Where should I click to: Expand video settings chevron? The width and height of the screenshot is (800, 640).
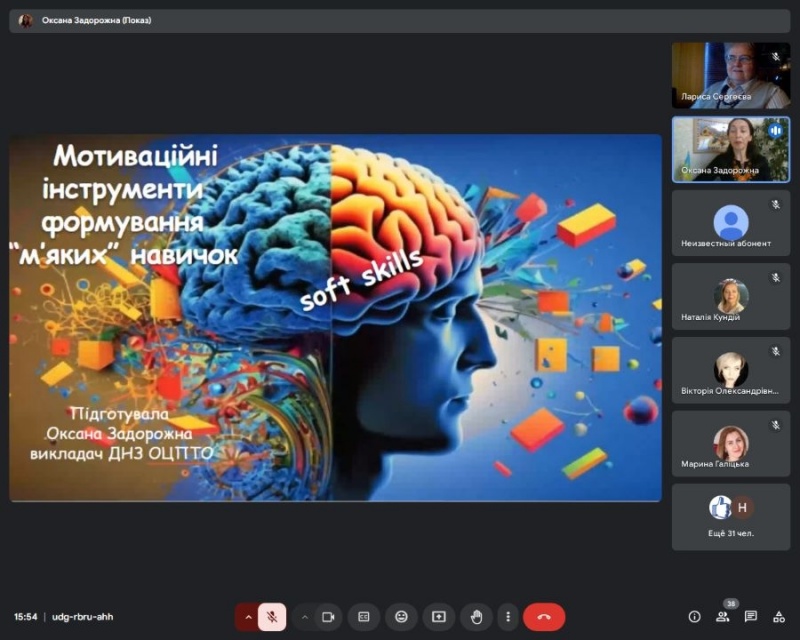(304, 617)
